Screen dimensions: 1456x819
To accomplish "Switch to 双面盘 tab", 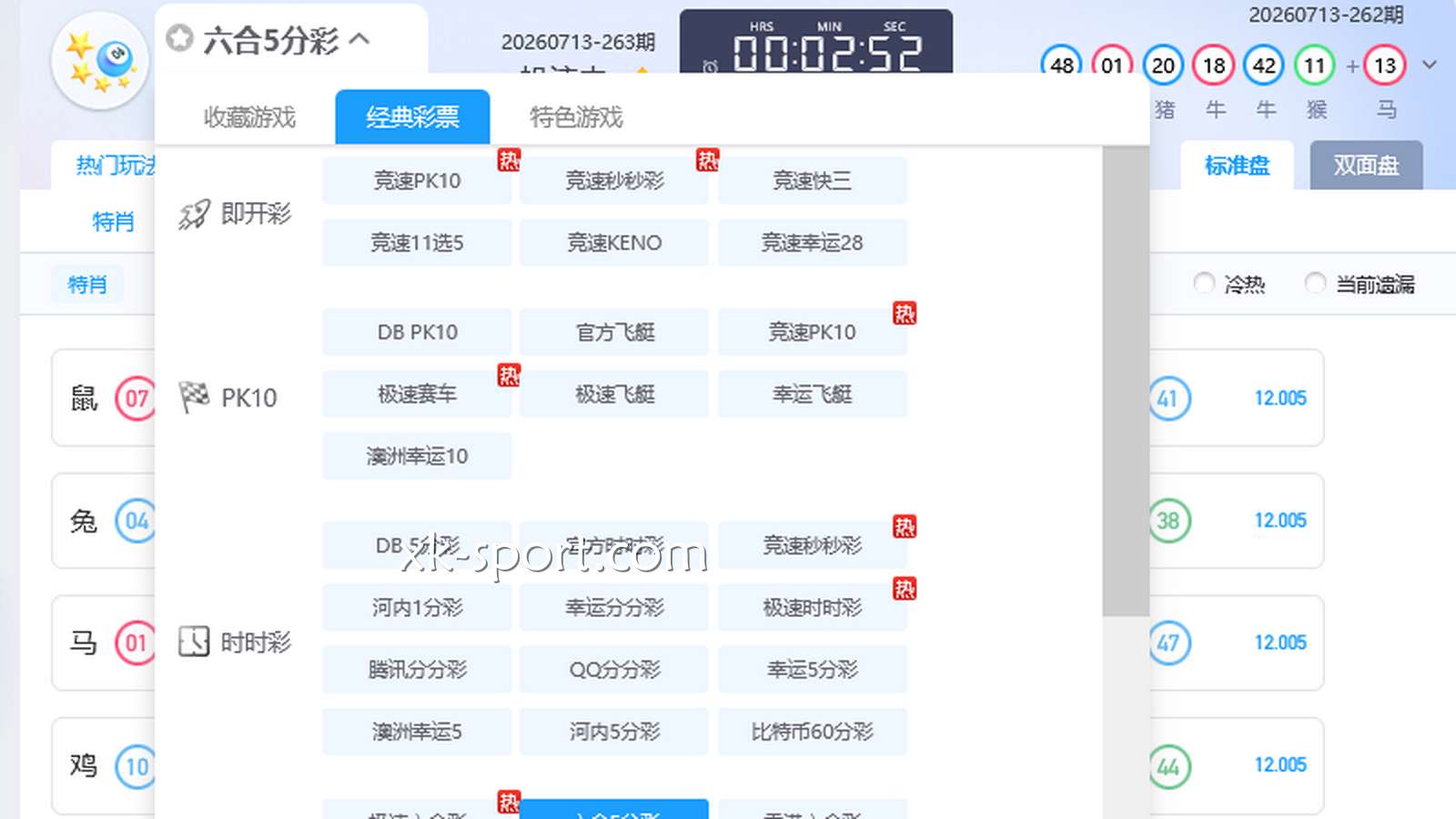I will pyautogui.click(x=1366, y=165).
